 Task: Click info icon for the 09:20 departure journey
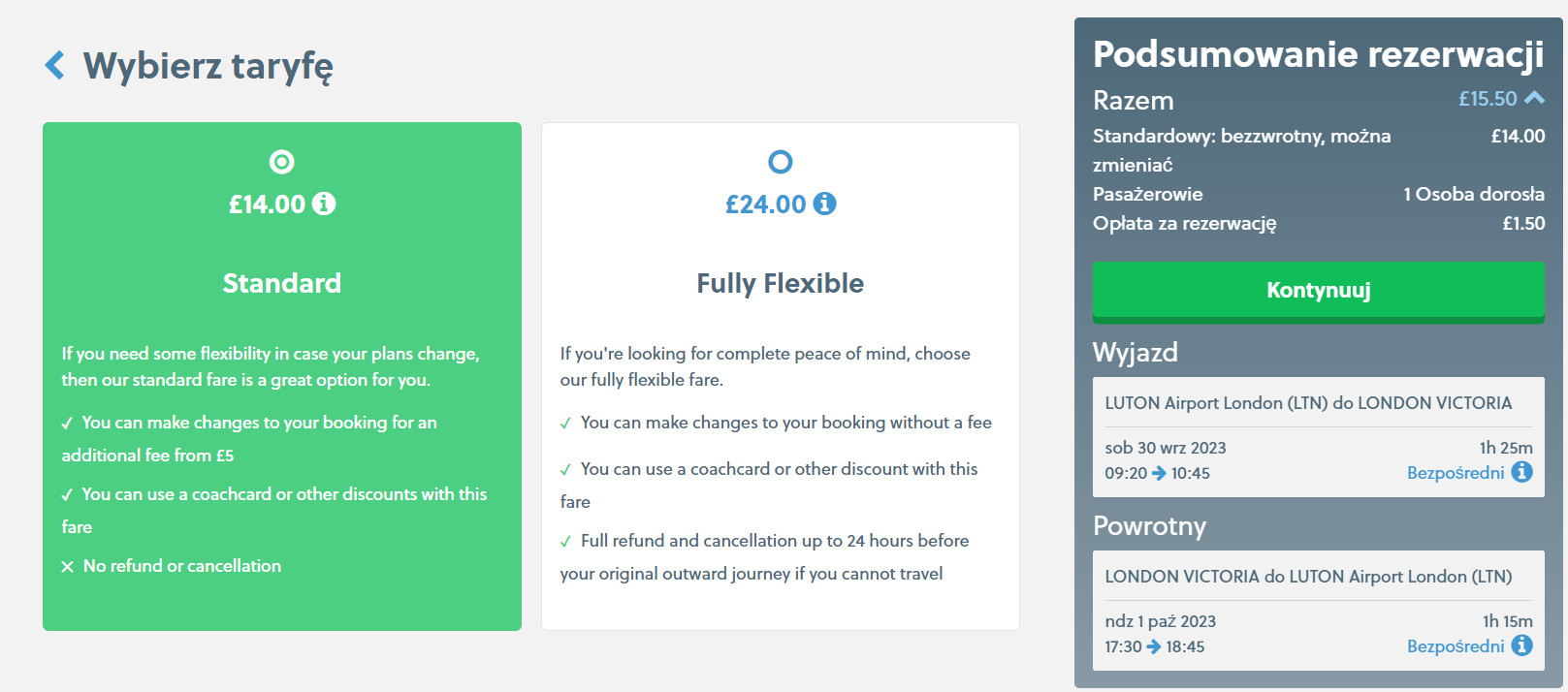click(x=1522, y=472)
